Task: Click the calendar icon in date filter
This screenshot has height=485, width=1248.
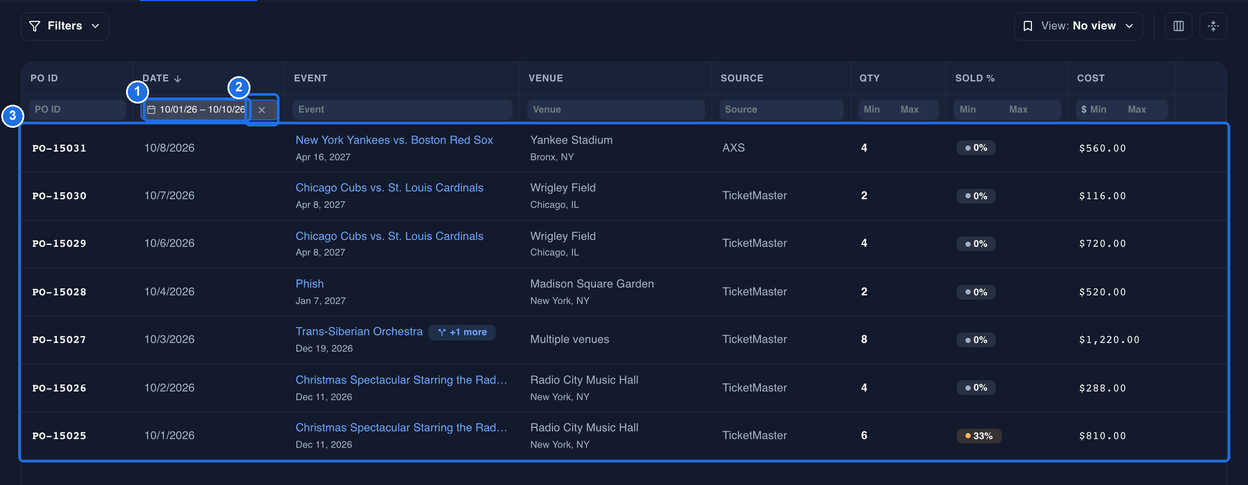Action: (x=151, y=110)
